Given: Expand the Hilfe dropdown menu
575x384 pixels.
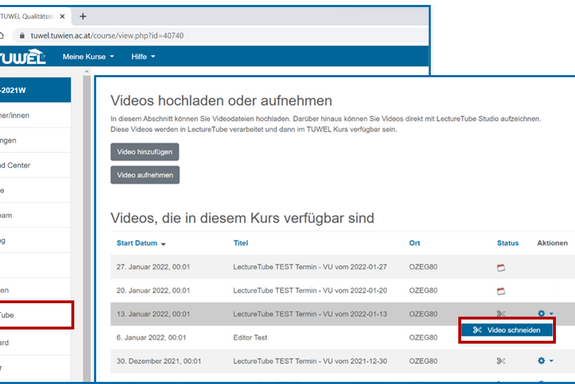Looking at the screenshot, I should pyautogui.click(x=143, y=57).
